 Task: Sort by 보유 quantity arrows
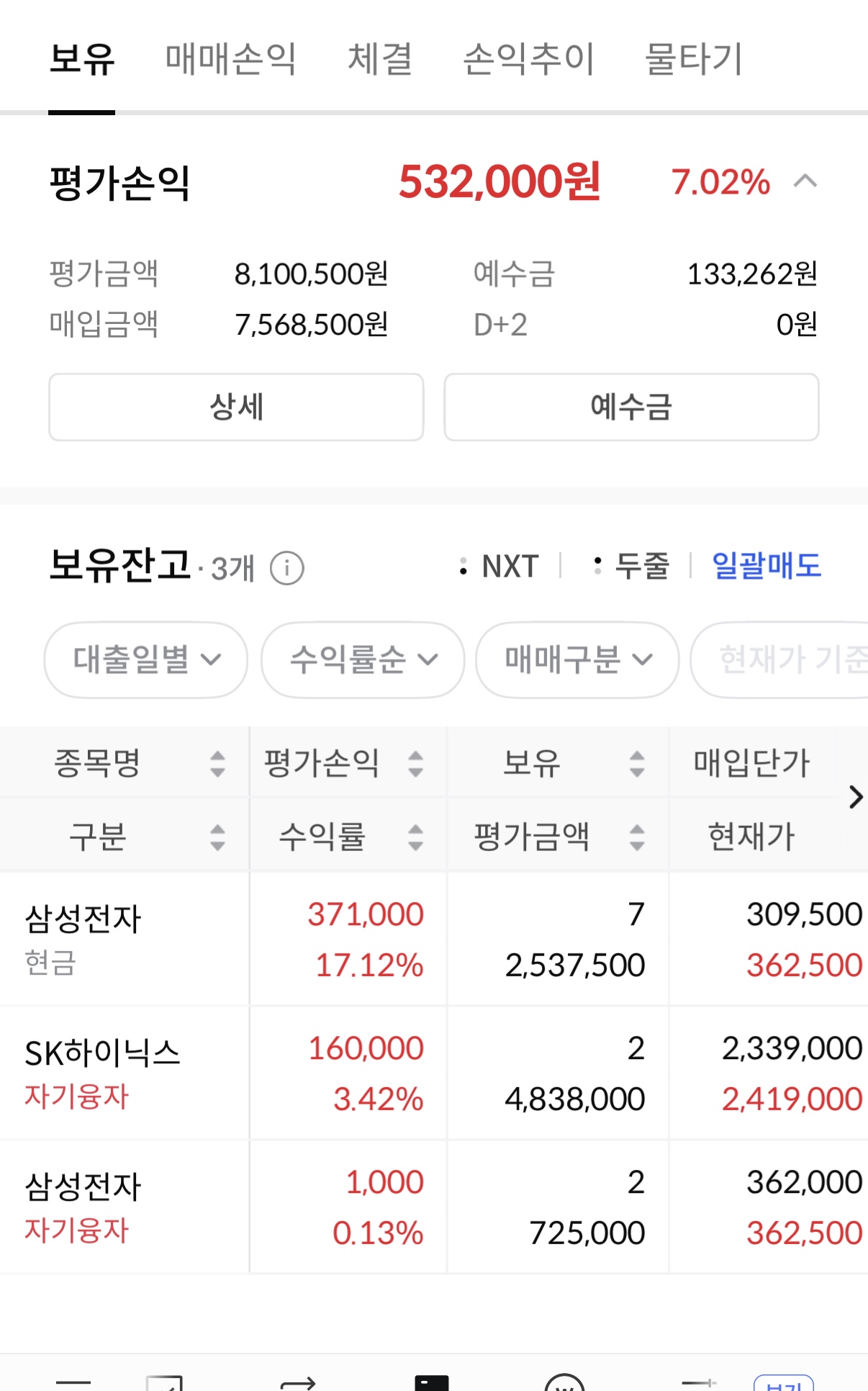636,763
